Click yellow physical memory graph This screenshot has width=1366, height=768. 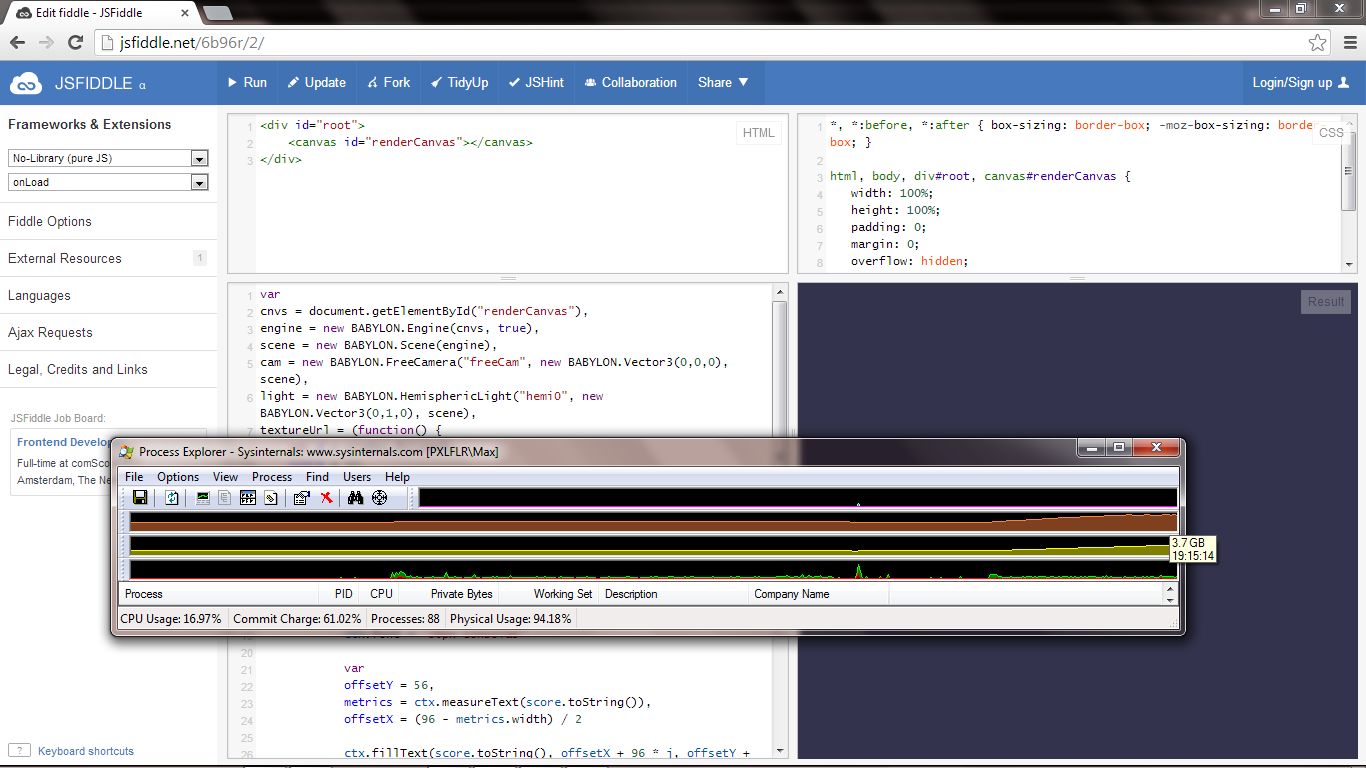click(654, 546)
